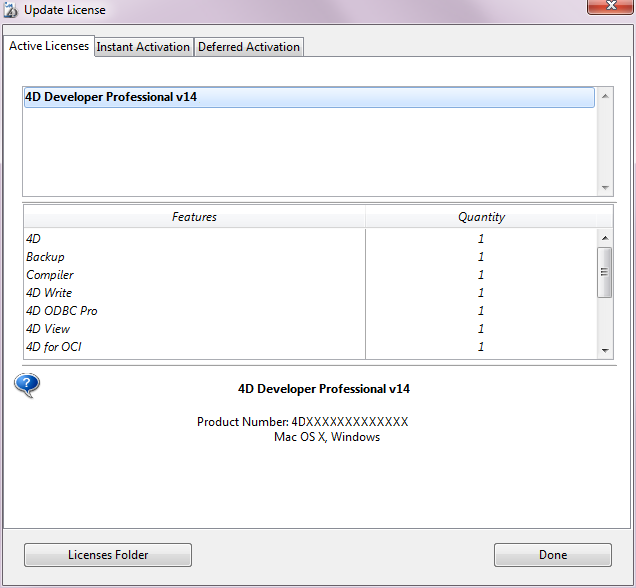Switch to the Instant Activation tab
Screen dimensions: 636x588
[x=143, y=47]
